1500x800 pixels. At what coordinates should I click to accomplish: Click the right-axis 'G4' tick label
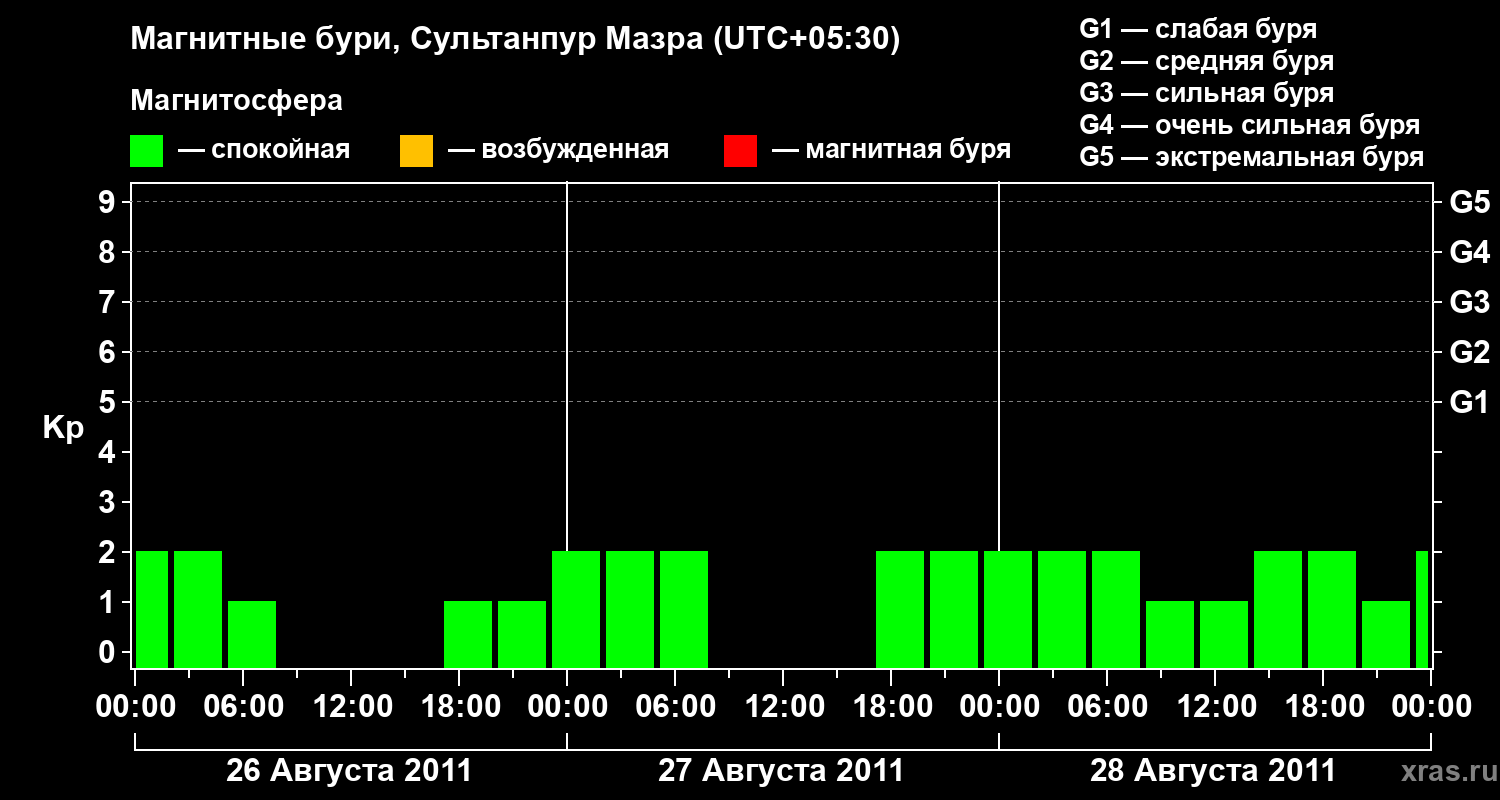pos(1469,252)
